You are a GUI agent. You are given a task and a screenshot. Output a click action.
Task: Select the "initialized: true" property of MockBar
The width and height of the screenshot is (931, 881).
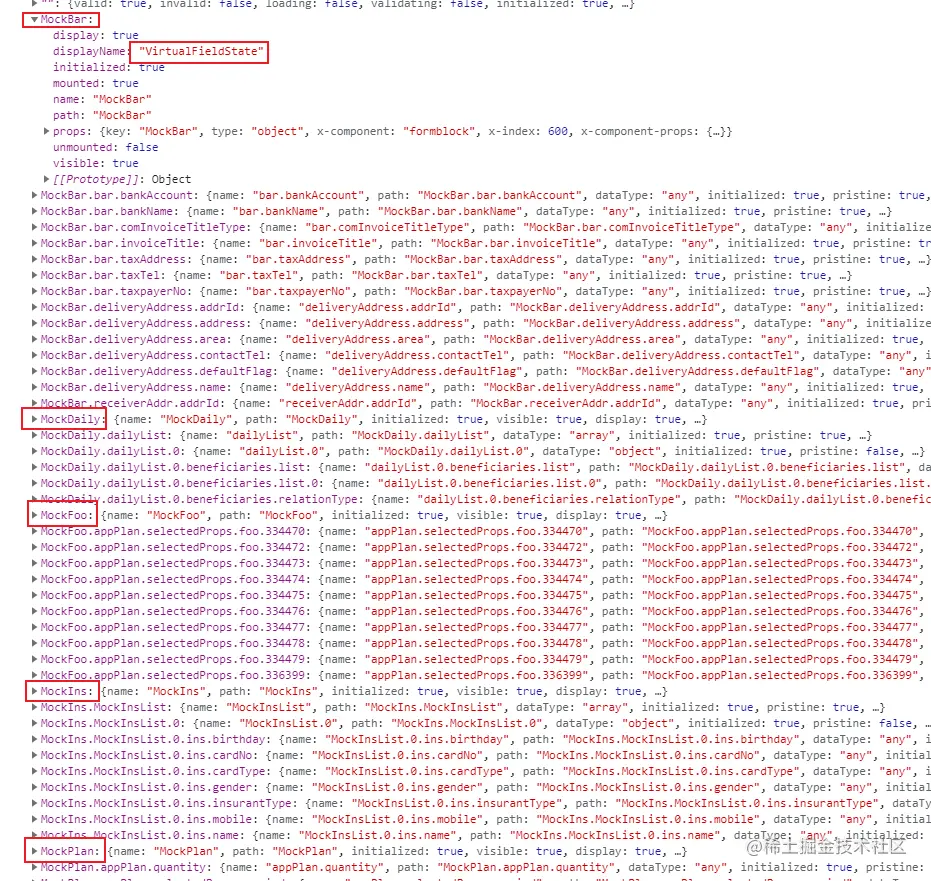tap(109, 67)
